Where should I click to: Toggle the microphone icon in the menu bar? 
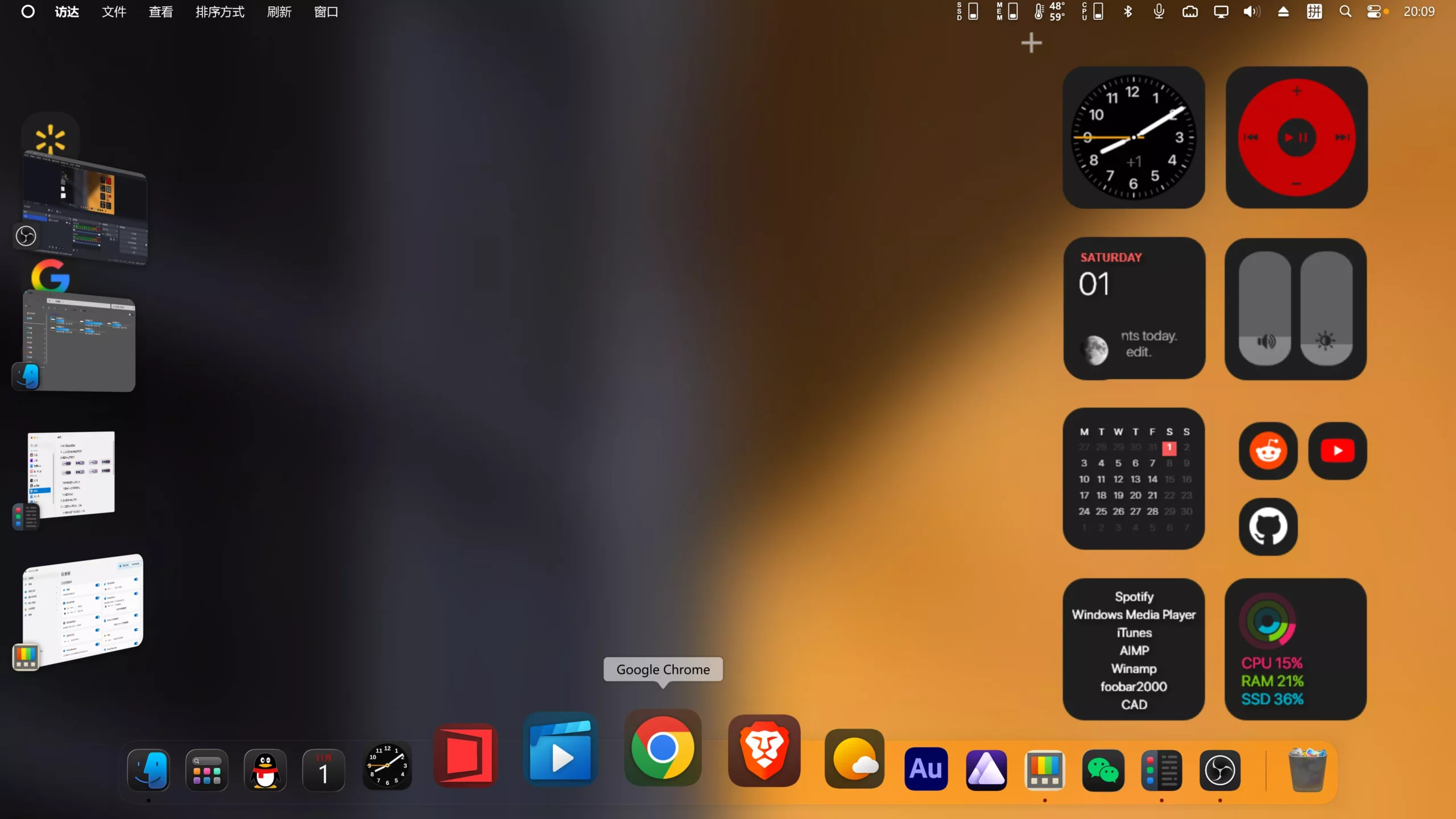pos(1159,11)
